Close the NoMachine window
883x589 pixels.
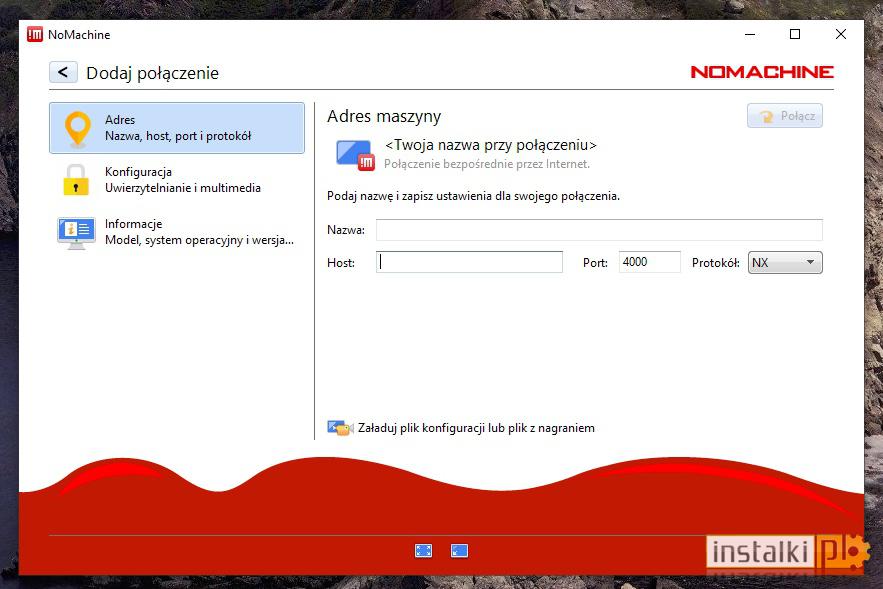point(841,34)
